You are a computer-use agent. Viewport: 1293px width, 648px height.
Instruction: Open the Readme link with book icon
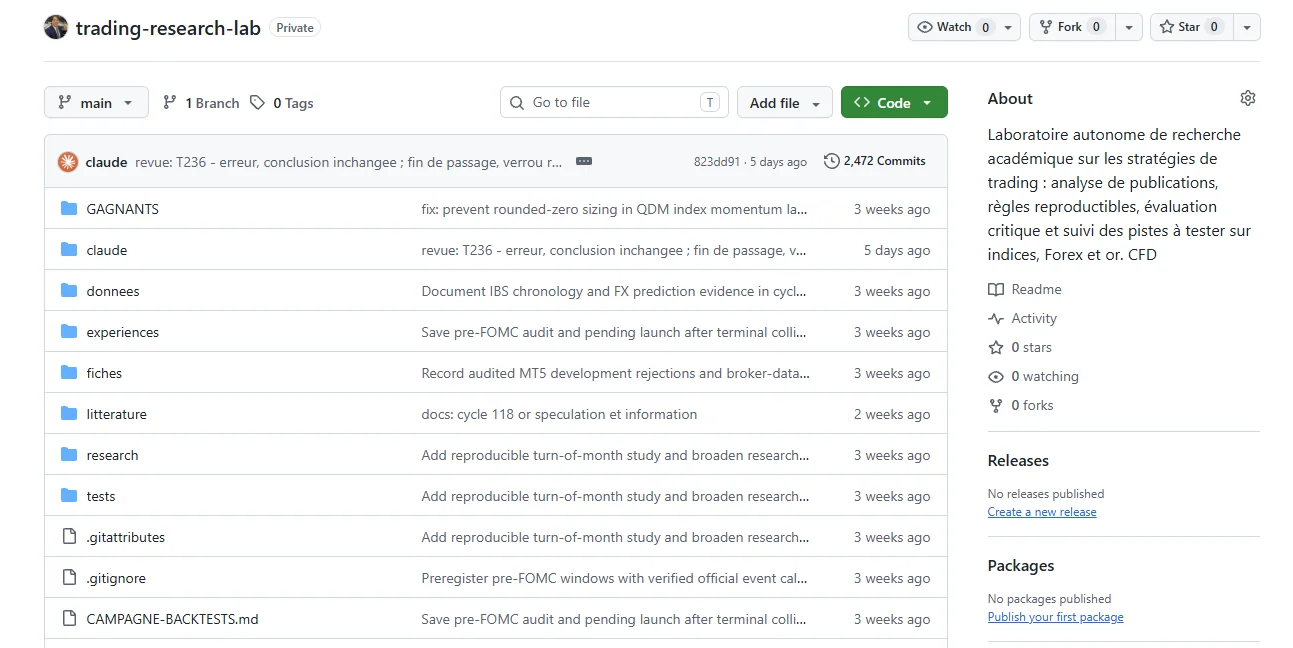[1025, 289]
